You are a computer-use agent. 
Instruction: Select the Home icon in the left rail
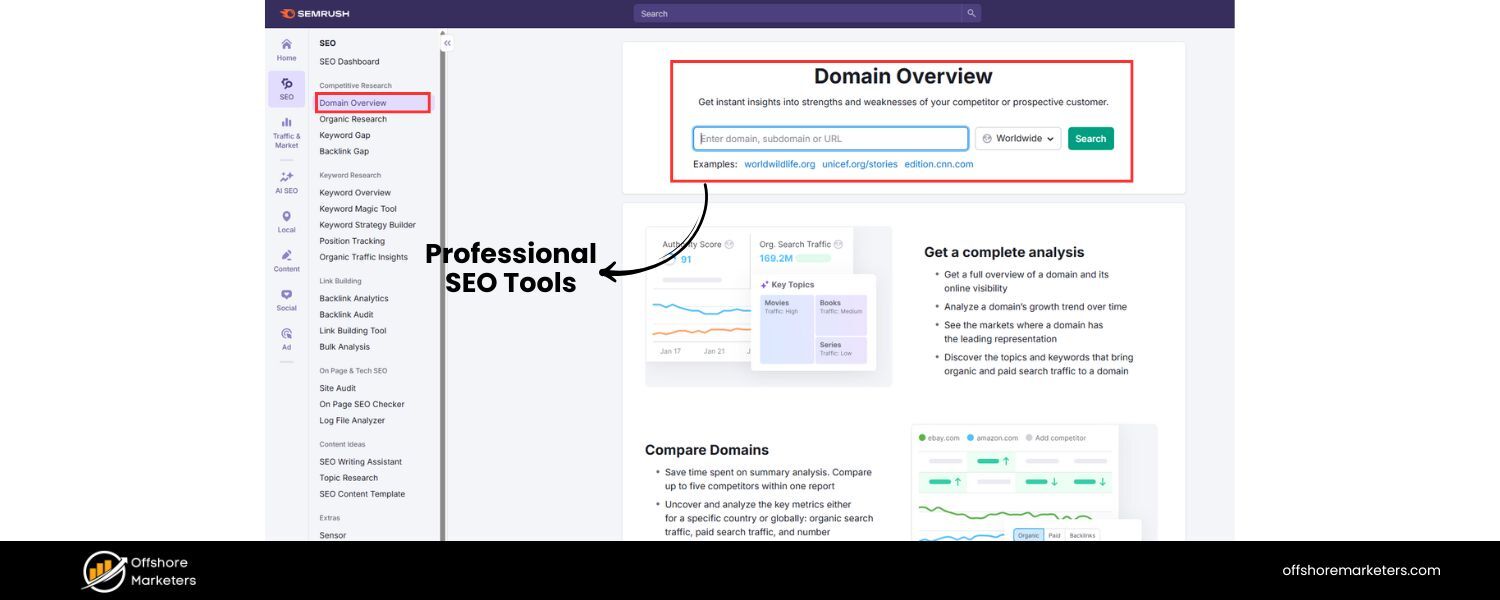click(x=286, y=47)
